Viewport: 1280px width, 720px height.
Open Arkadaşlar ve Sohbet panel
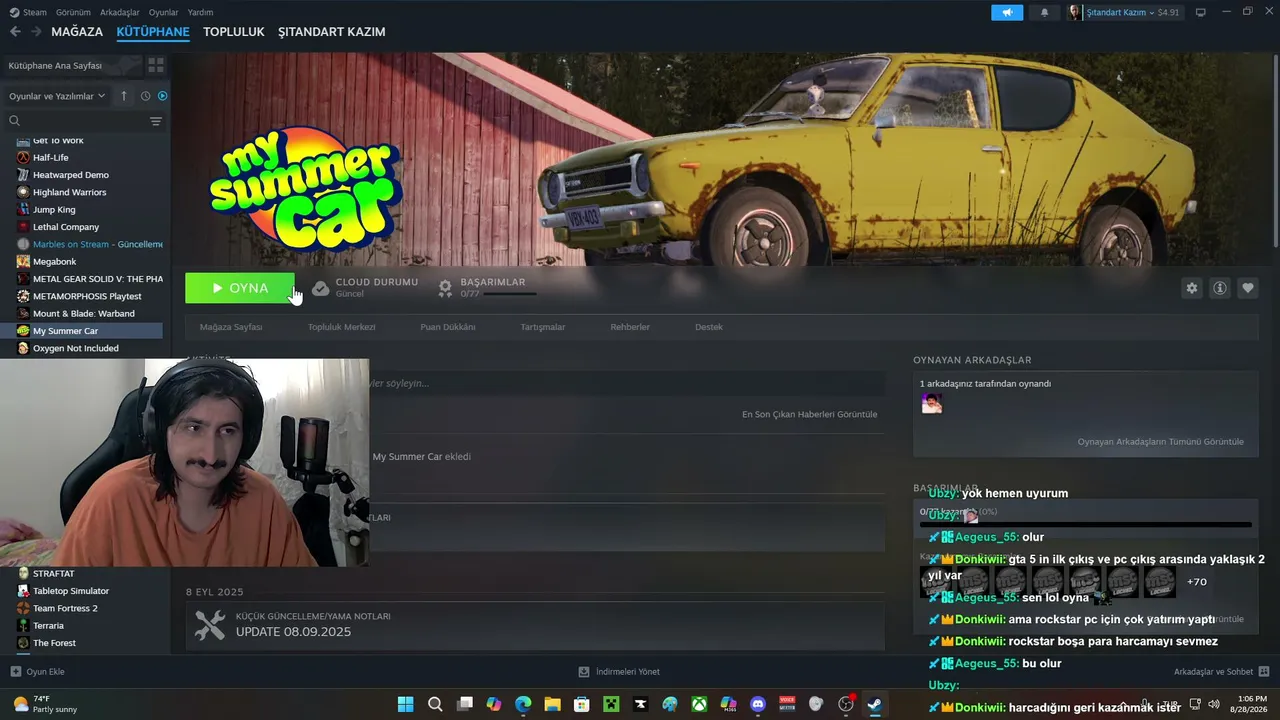click(1221, 672)
